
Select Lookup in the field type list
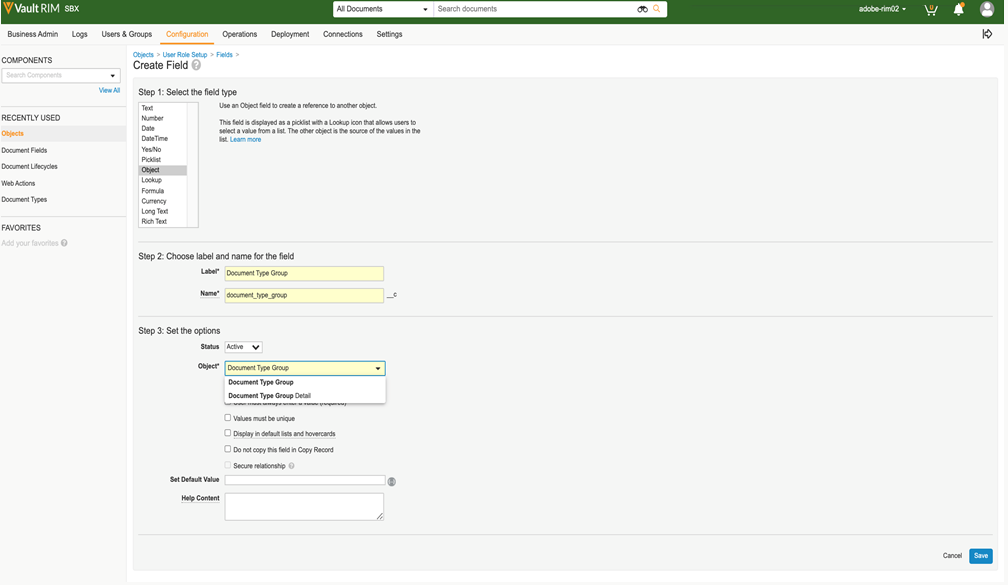151,180
